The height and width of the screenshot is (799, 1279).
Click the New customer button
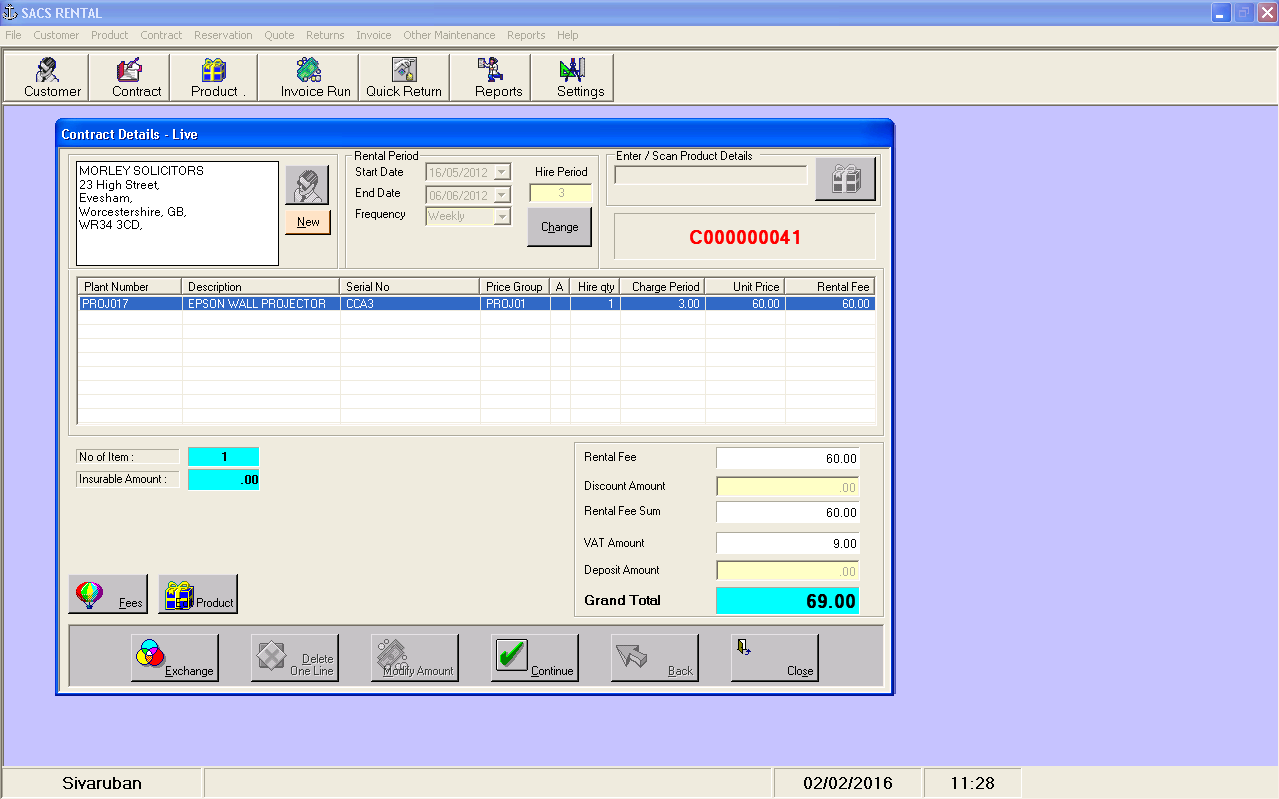tap(308, 222)
